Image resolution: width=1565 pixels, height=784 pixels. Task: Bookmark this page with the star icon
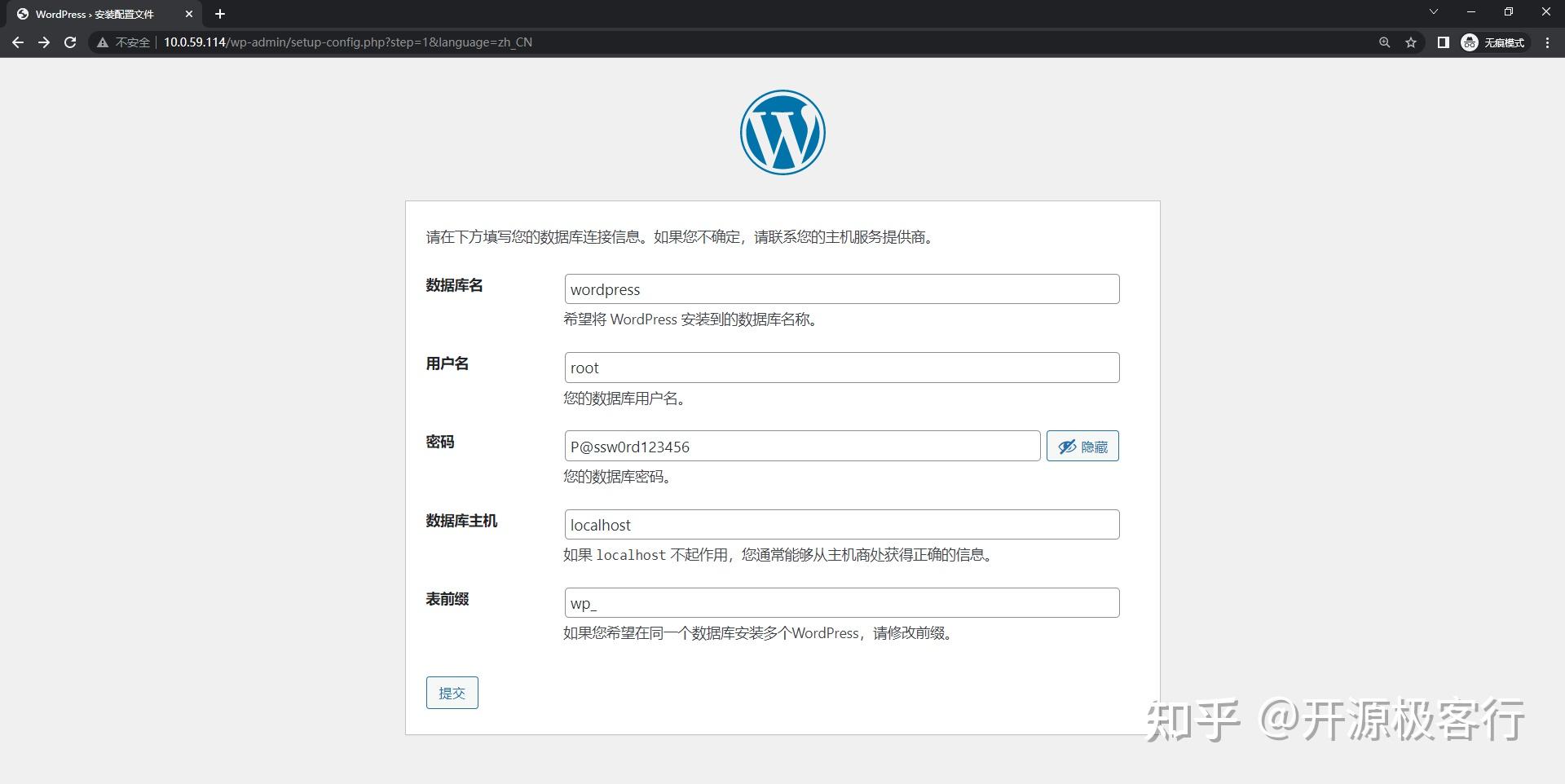pyautogui.click(x=1411, y=42)
